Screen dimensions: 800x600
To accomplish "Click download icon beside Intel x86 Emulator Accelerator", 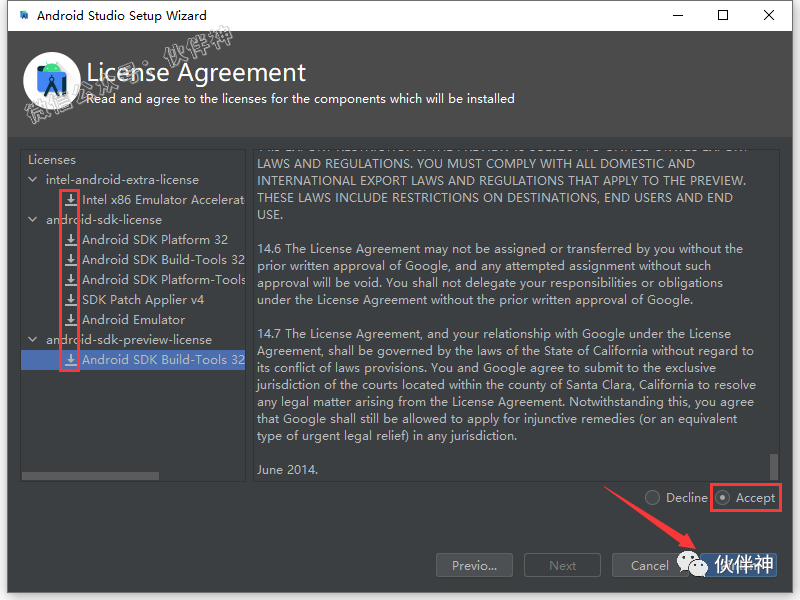I will [71, 199].
